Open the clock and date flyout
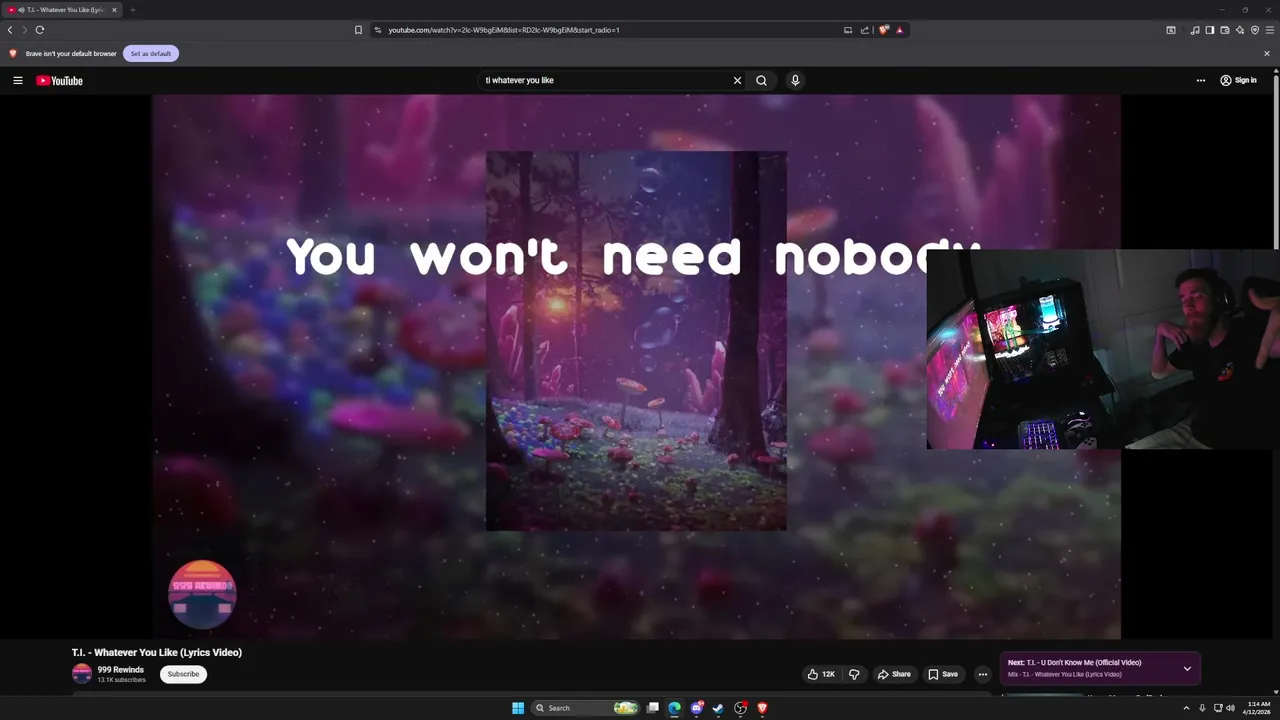Viewport: 1280px width, 720px height. [x=1258, y=708]
